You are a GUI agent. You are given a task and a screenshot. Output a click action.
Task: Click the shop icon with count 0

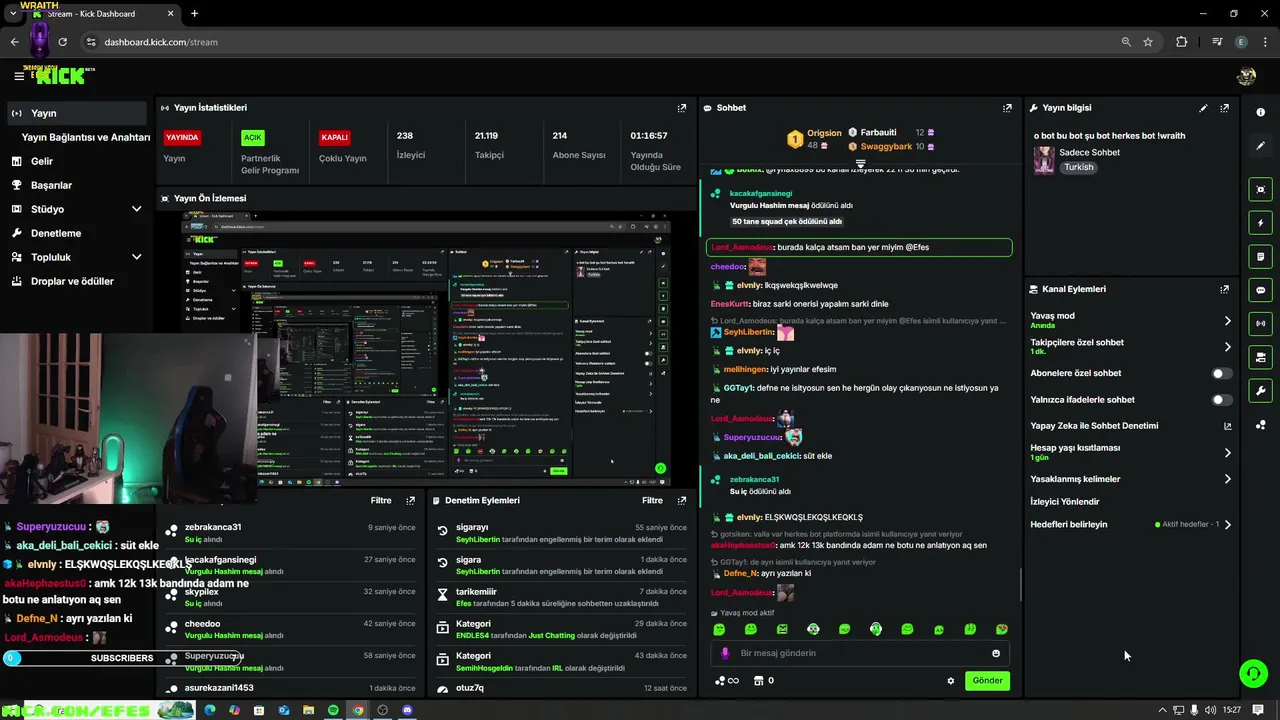[x=763, y=681]
